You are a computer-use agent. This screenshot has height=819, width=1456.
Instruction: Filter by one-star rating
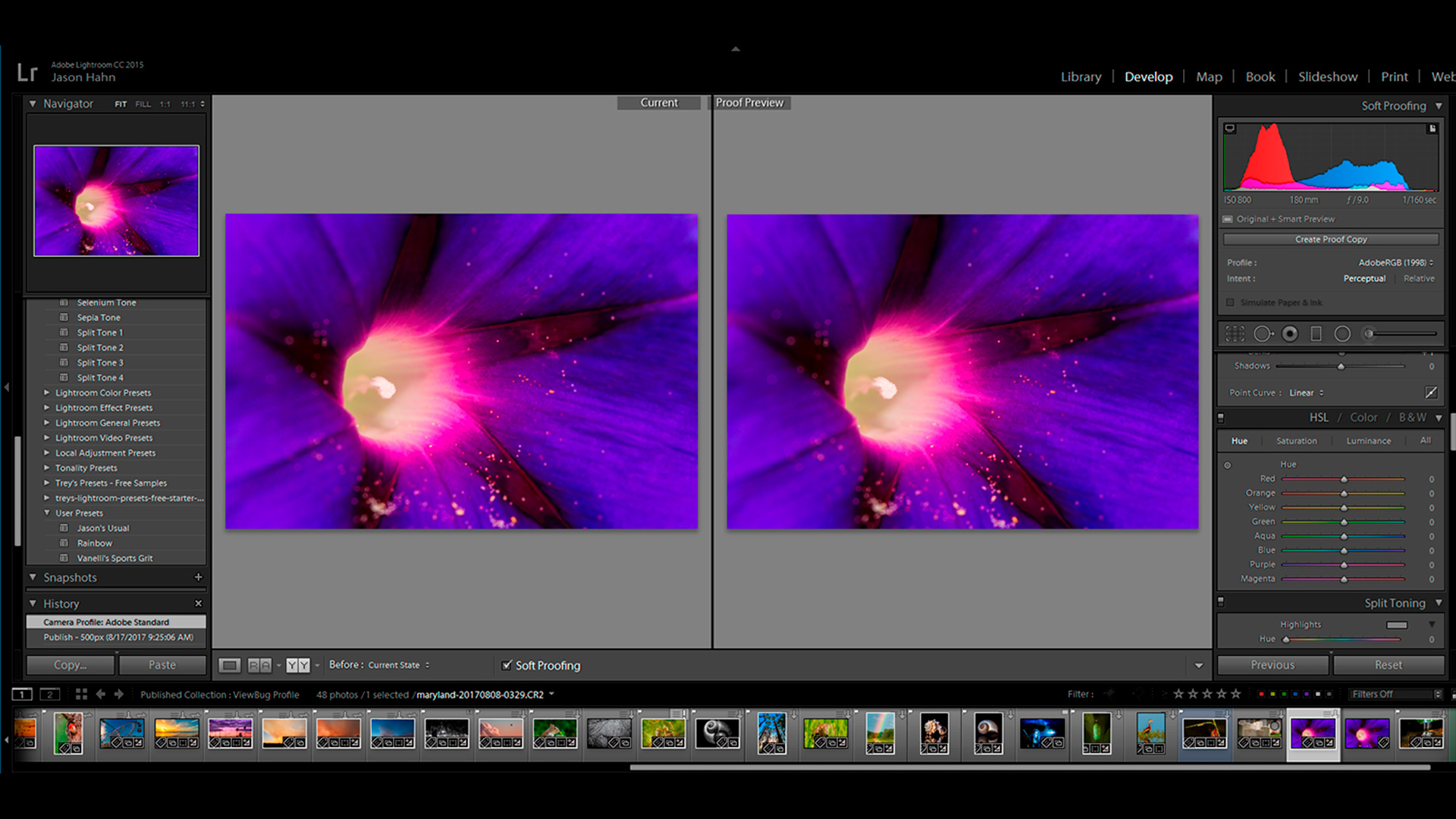(1178, 694)
